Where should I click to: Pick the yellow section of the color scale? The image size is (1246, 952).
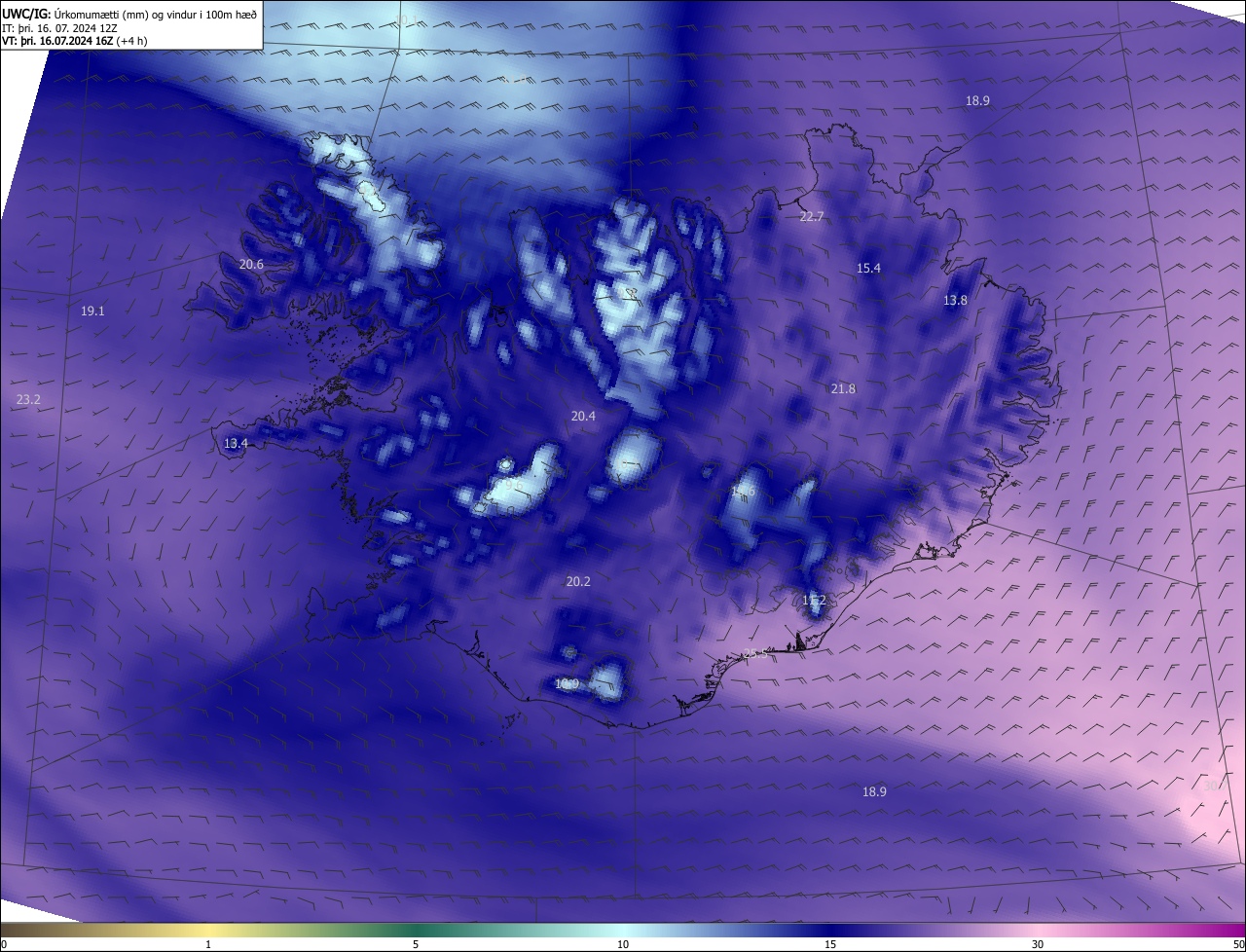point(209,930)
